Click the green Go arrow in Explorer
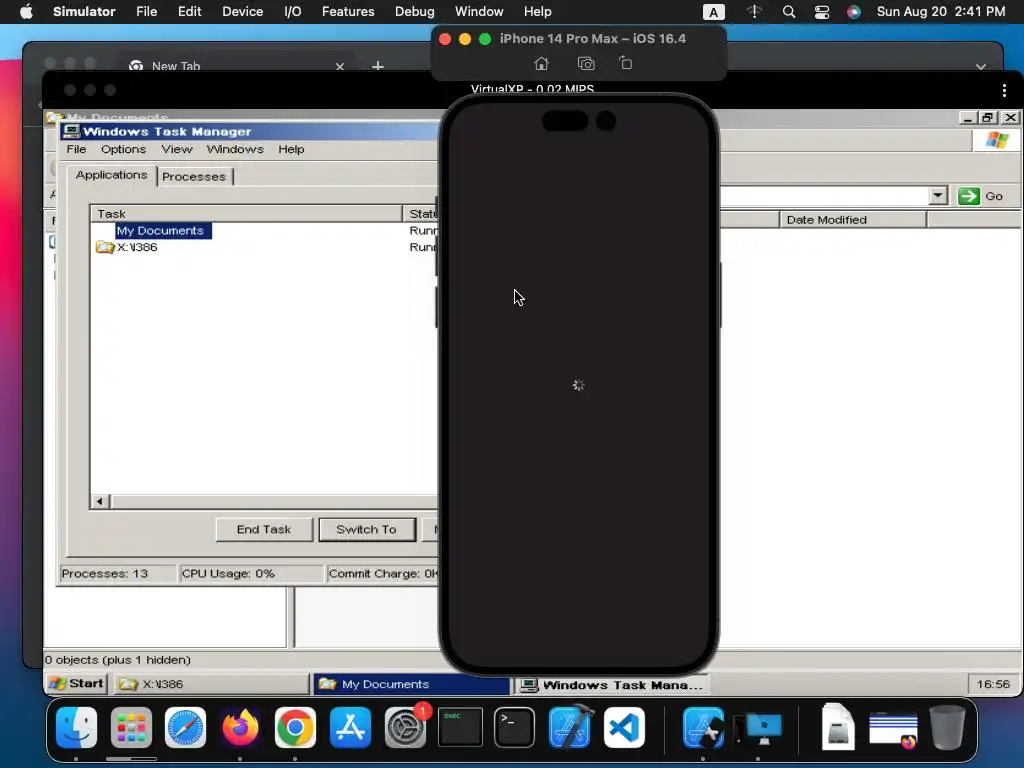Image resolution: width=1024 pixels, height=768 pixels. [x=968, y=196]
